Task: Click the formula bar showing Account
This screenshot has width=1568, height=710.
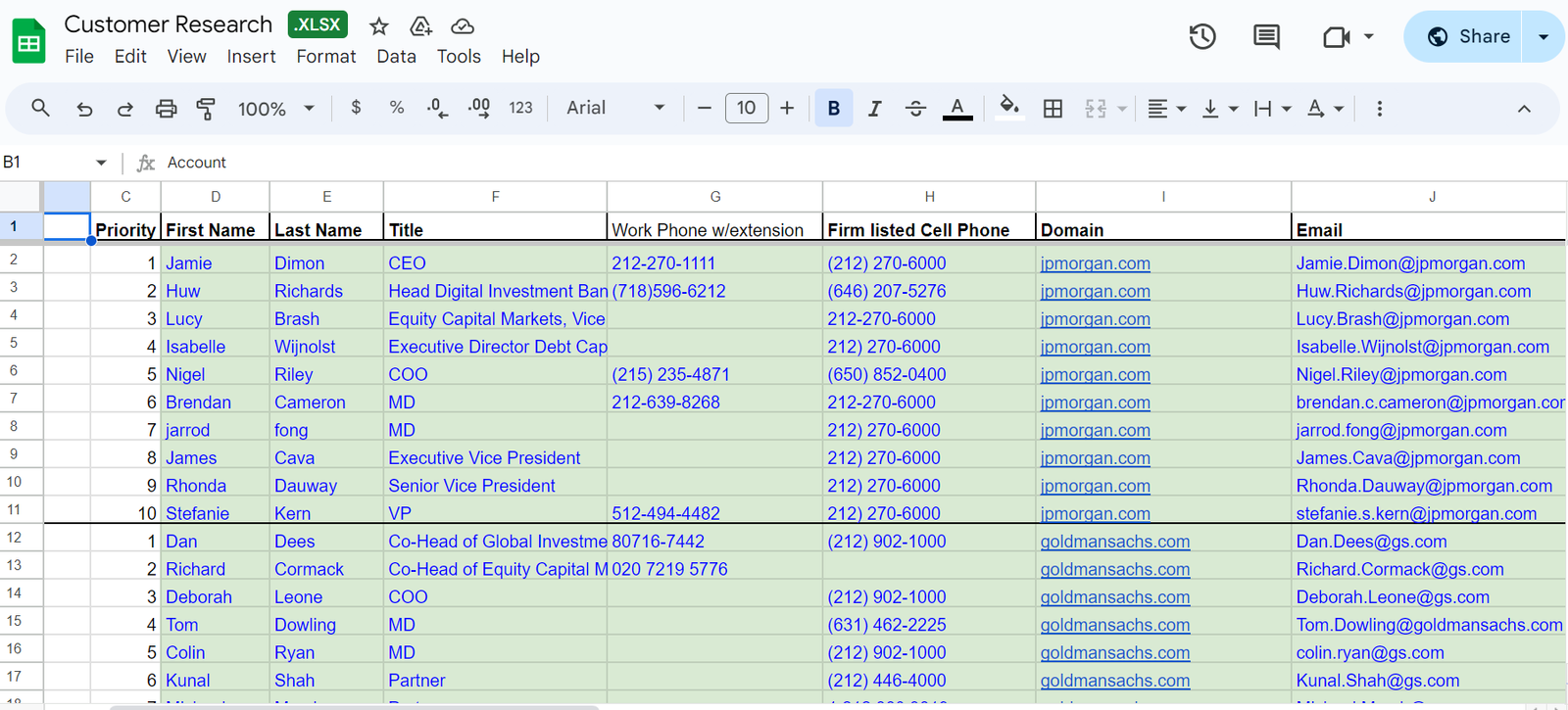Action: click(862, 163)
